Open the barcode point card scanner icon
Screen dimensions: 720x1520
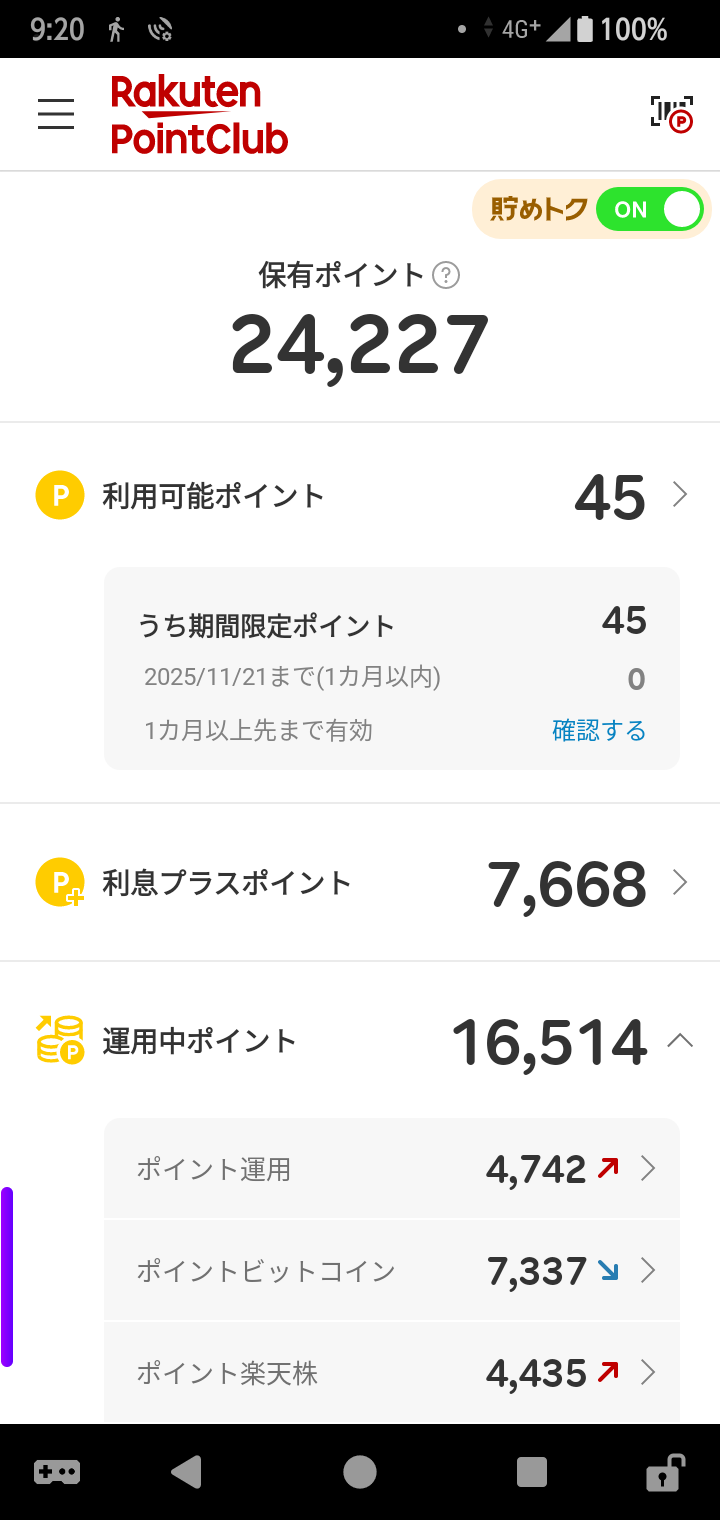pyautogui.click(x=671, y=114)
